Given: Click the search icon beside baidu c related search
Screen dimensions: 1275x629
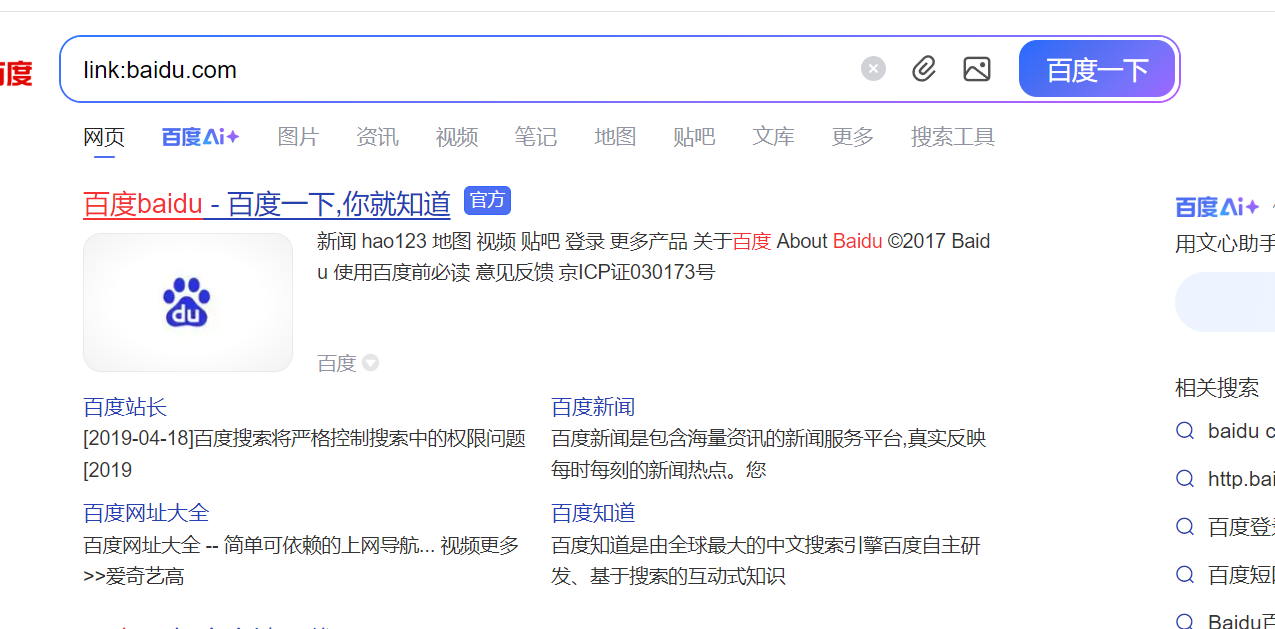Looking at the screenshot, I should click(x=1185, y=431).
